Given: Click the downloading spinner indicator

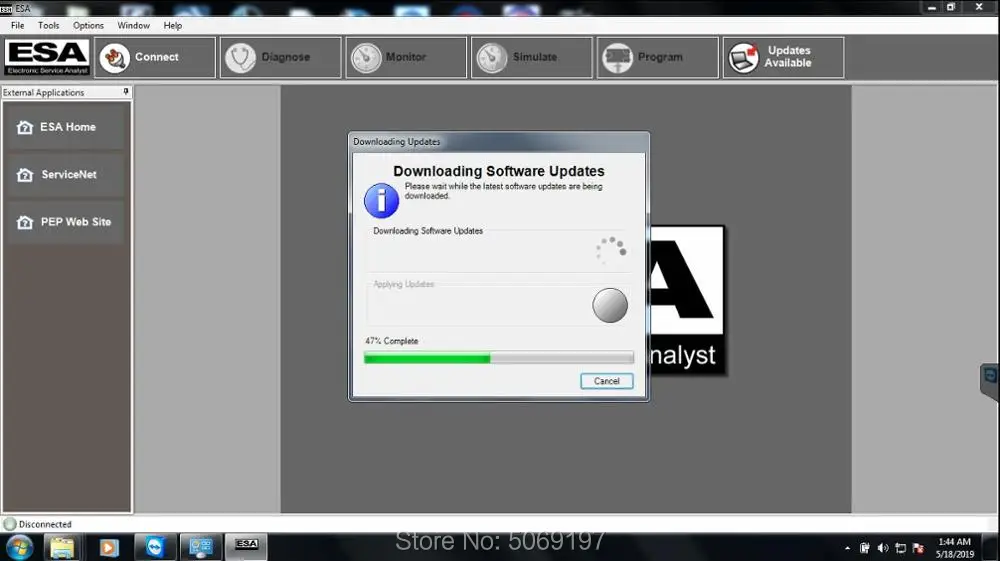Looking at the screenshot, I should pos(611,249).
